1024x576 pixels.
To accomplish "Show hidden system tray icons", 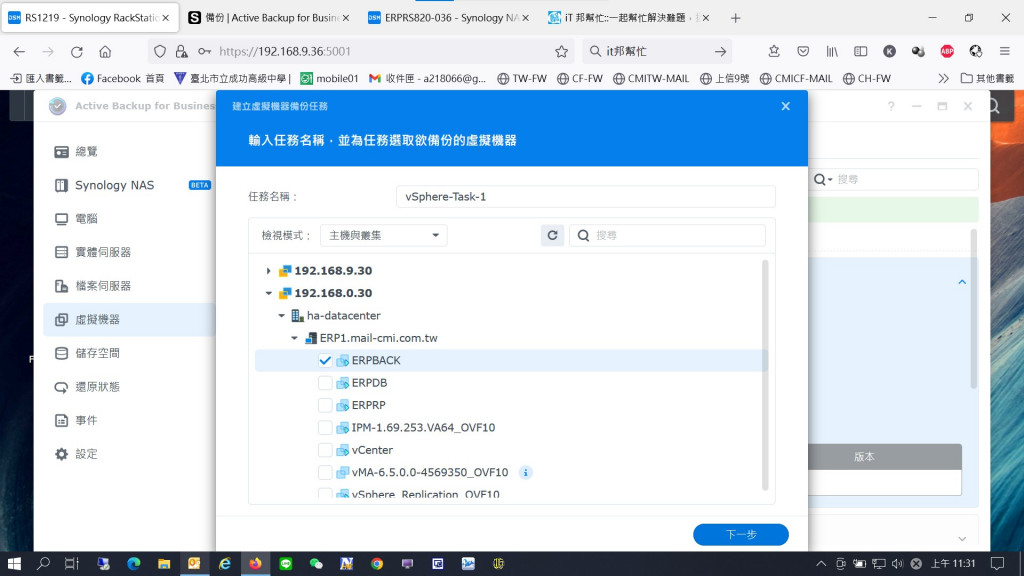I will [x=821, y=564].
